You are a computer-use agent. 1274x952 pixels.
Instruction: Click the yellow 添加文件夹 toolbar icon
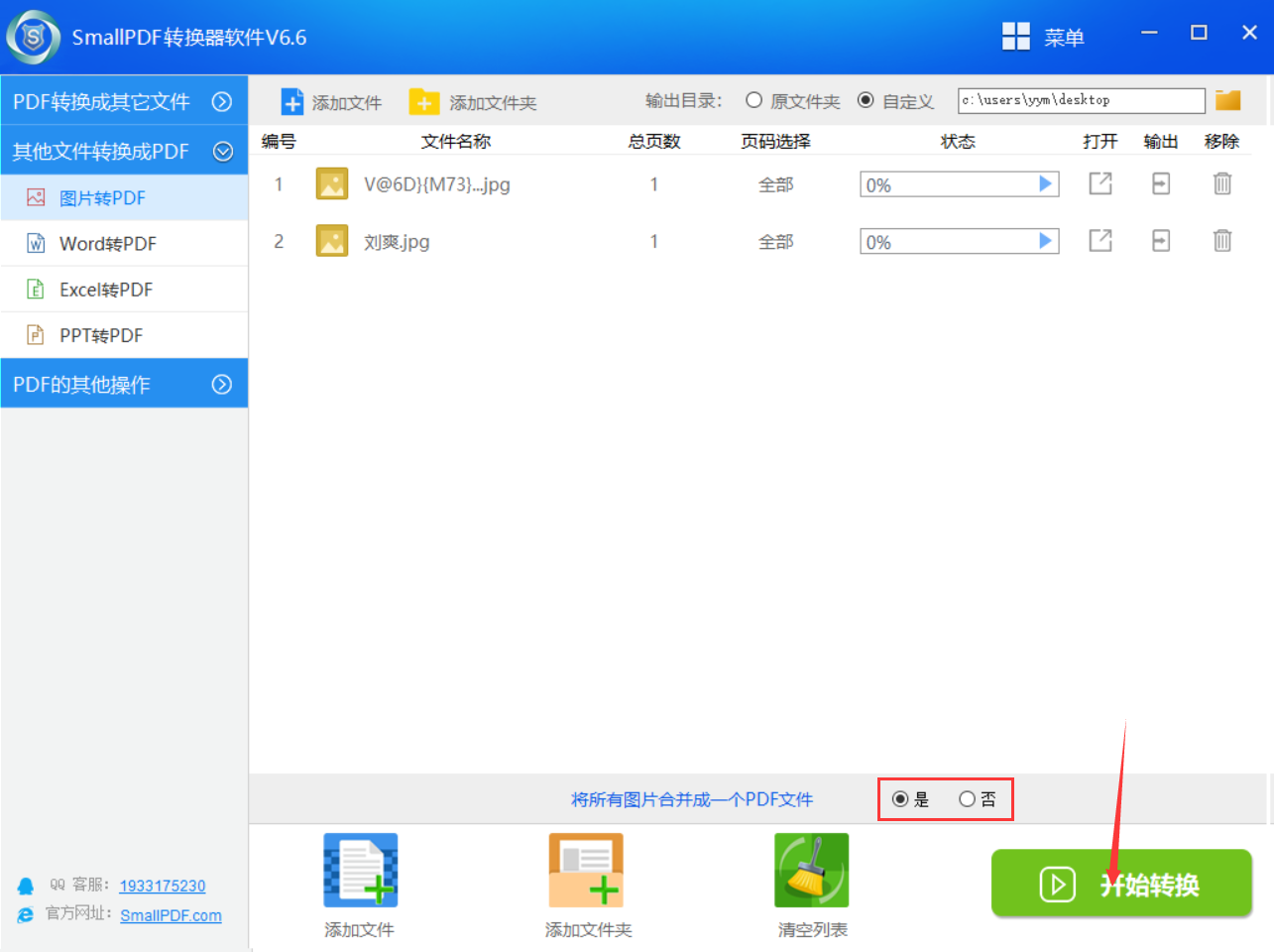coord(424,102)
